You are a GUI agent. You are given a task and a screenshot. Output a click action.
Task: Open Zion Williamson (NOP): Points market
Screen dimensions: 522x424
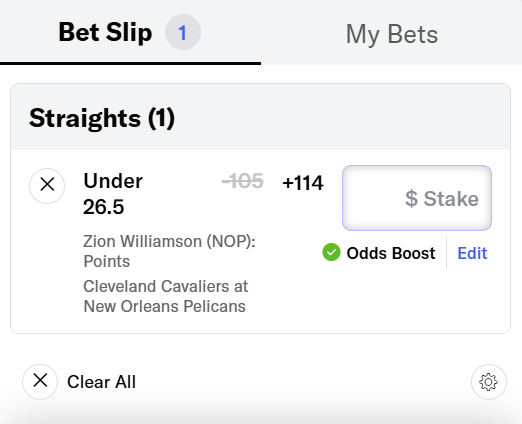169,251
